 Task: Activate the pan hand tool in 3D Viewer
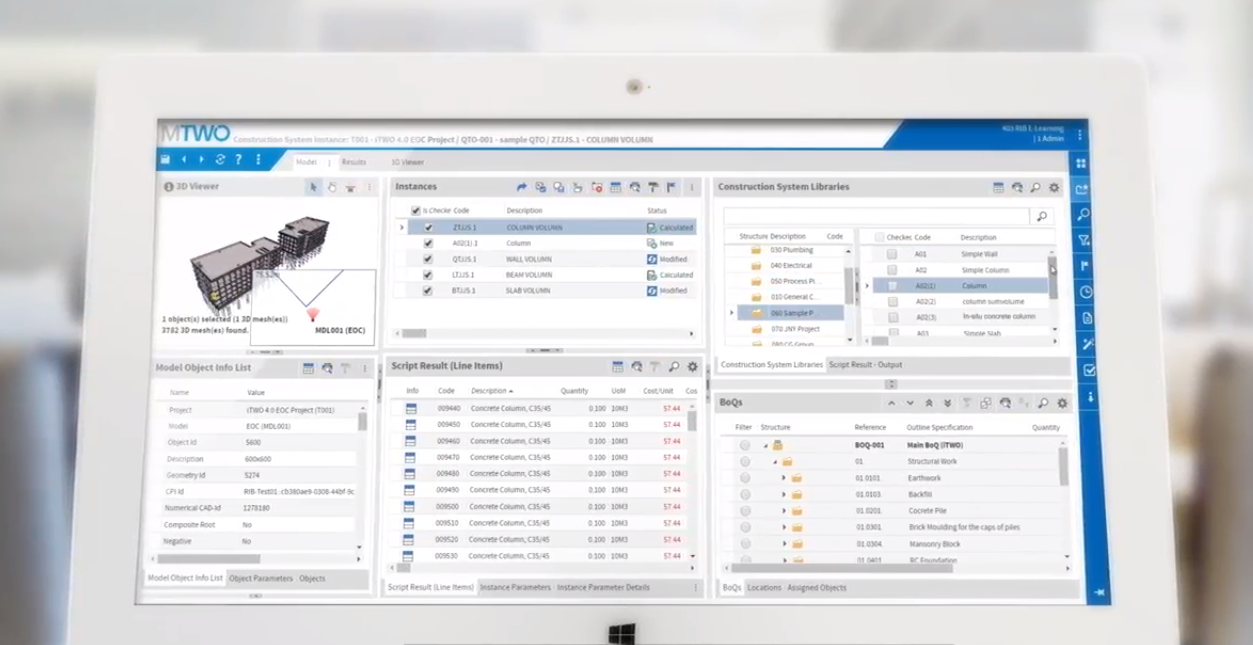point(332,187)
